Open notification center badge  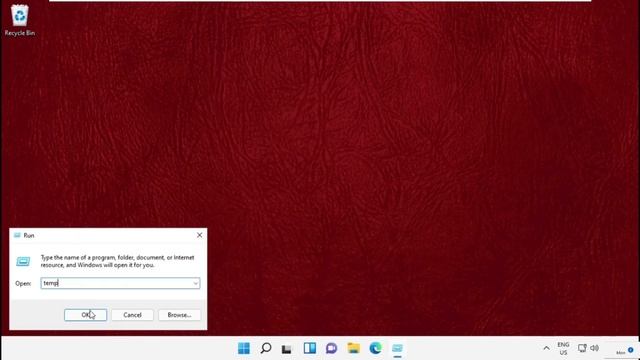pos(631,350)
